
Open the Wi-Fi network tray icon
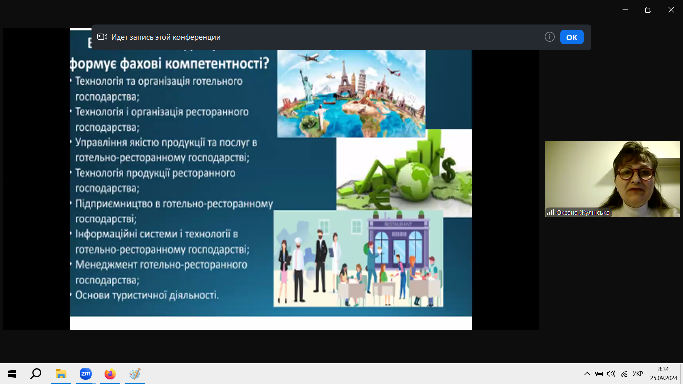[x=624, y=374]
